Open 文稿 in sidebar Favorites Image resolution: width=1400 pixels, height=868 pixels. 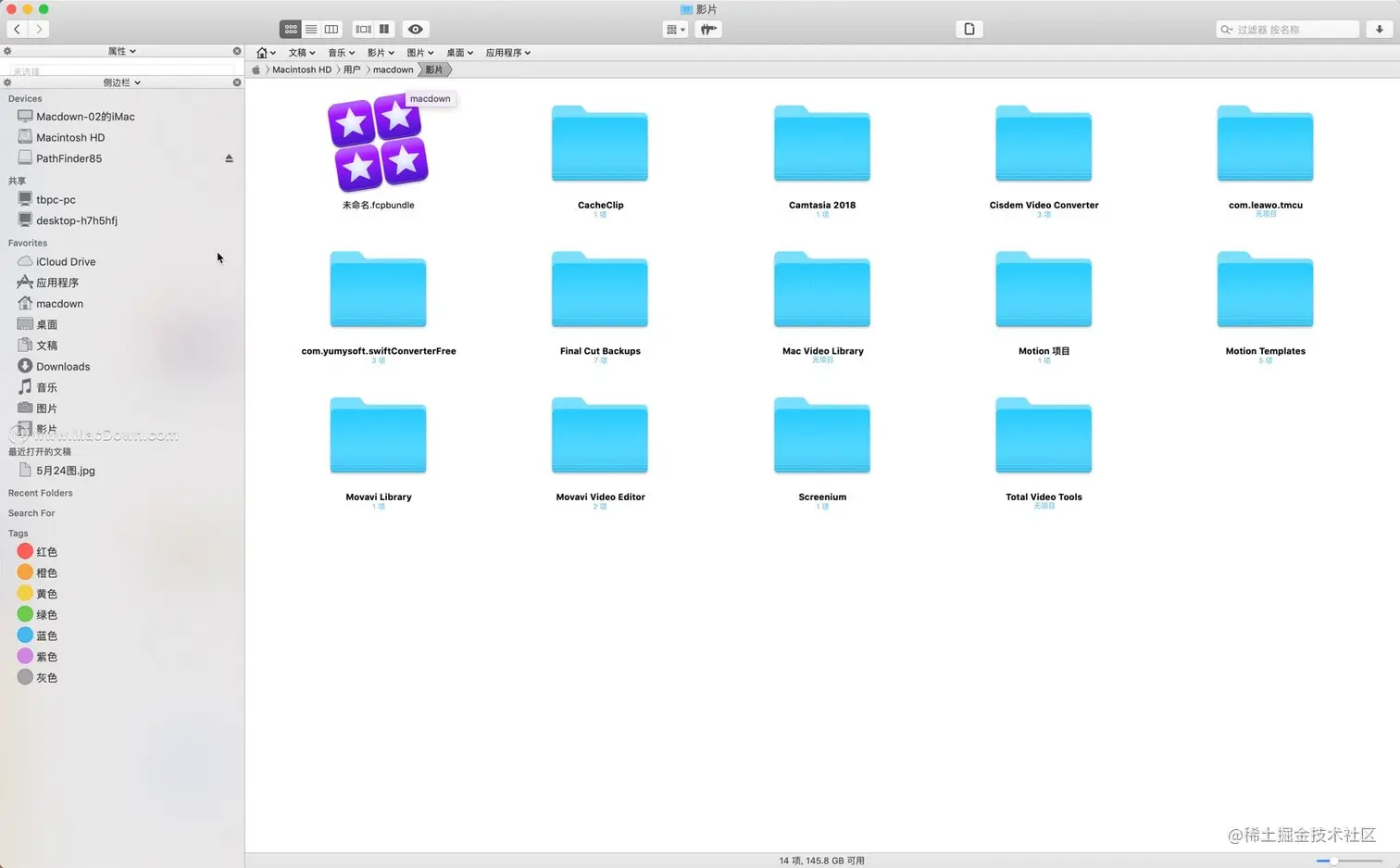(47, 346)
